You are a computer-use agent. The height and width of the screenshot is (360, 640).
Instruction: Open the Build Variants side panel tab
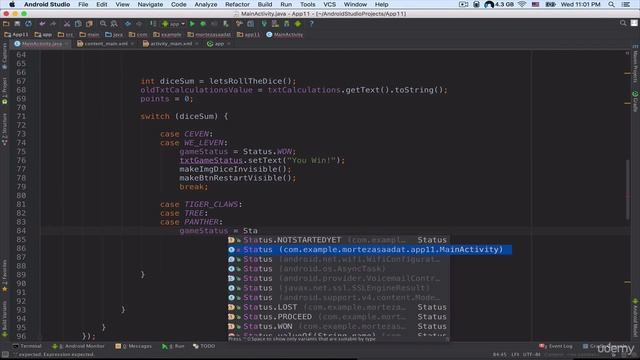(4, 319)
